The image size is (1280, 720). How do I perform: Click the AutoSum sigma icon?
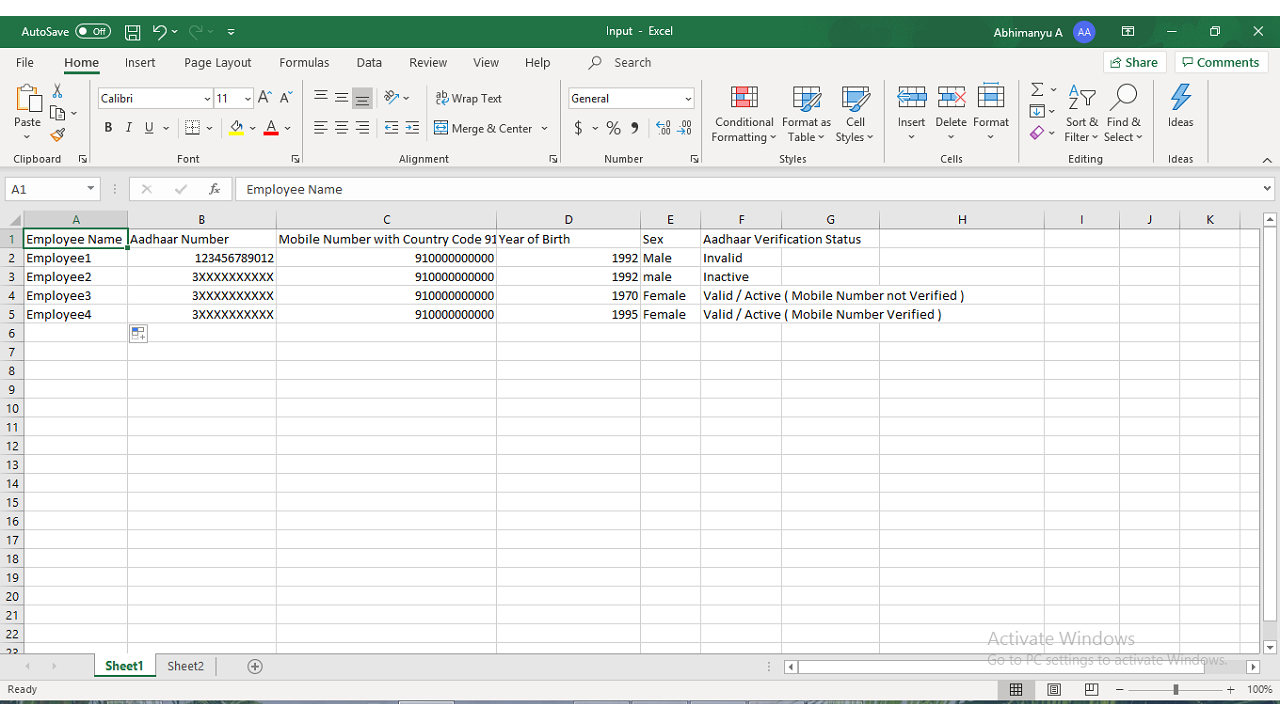pyautogui.click(x=1037, y=90)
